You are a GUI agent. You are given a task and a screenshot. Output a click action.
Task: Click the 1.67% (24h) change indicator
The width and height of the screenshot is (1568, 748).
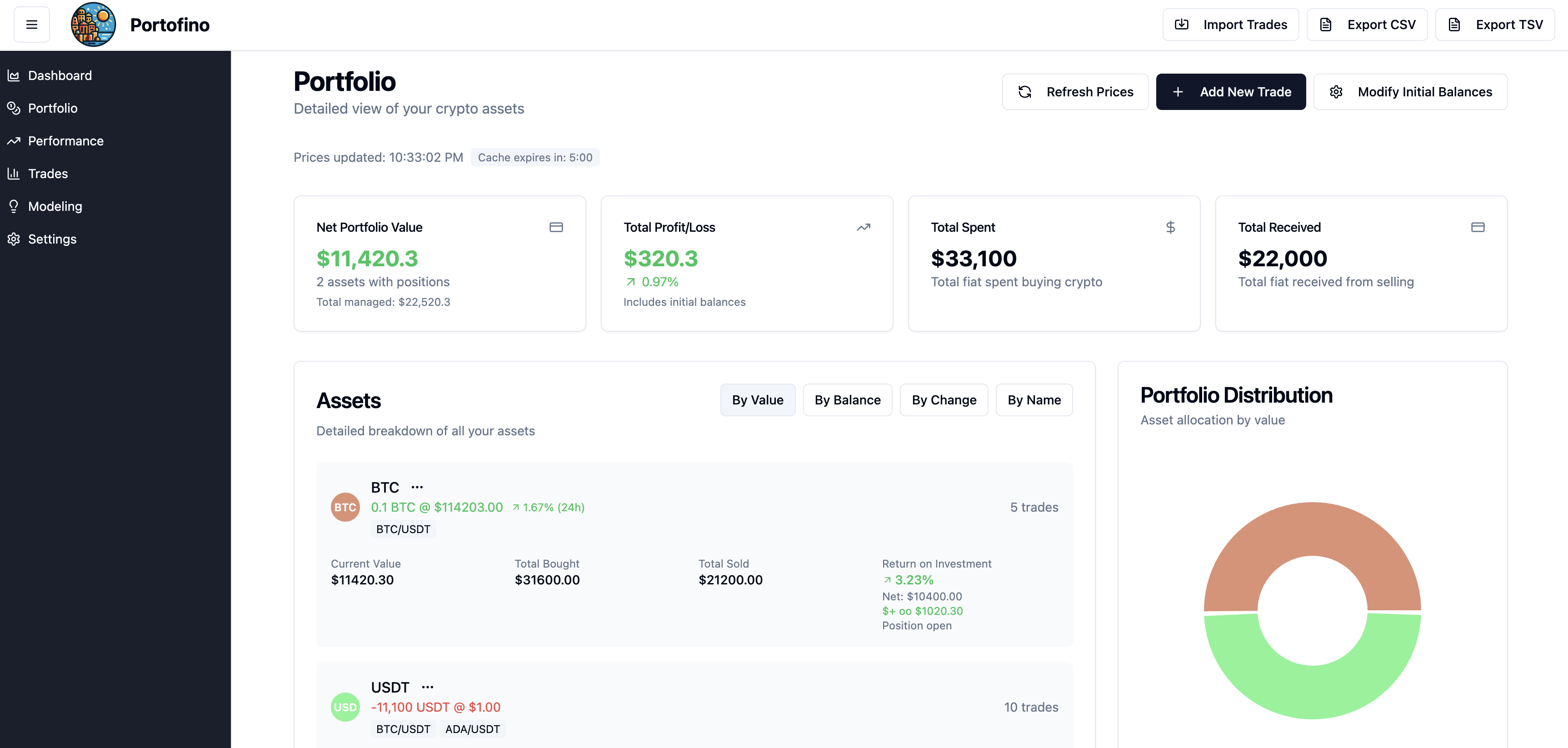[x=548, y=507]
